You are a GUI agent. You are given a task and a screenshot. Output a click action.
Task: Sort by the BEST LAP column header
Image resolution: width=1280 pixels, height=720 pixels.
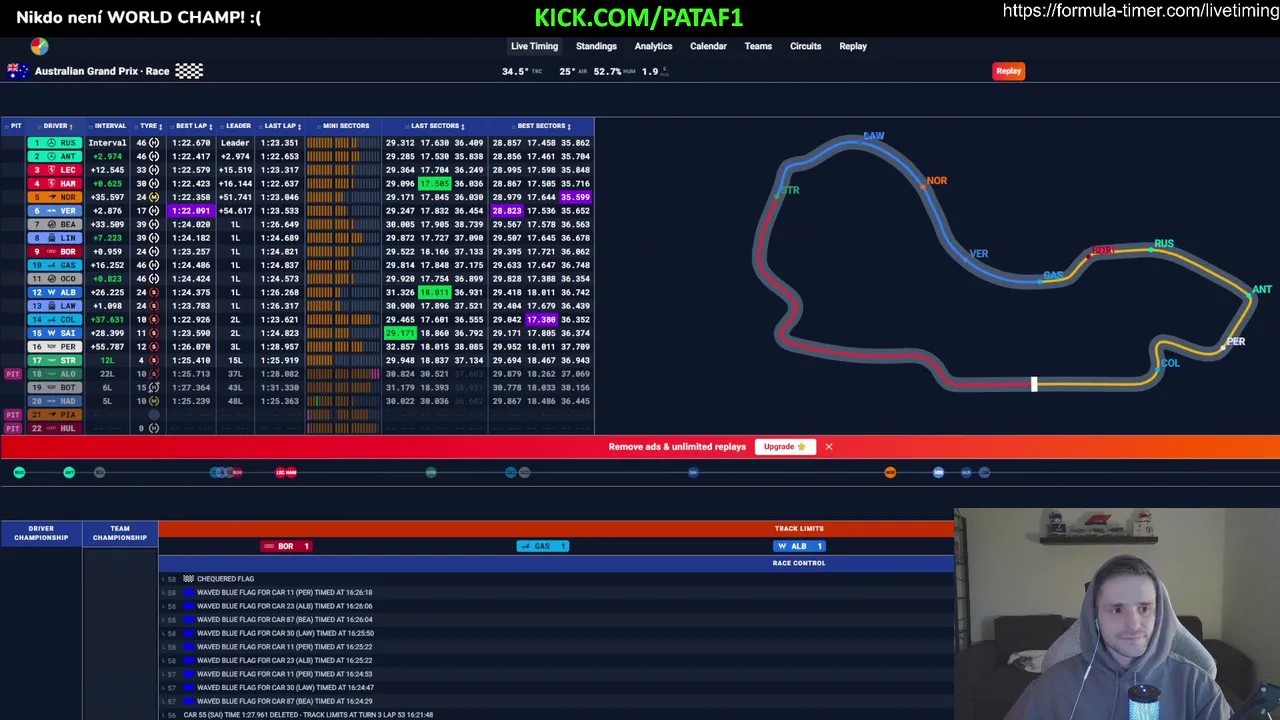(193, 126)
